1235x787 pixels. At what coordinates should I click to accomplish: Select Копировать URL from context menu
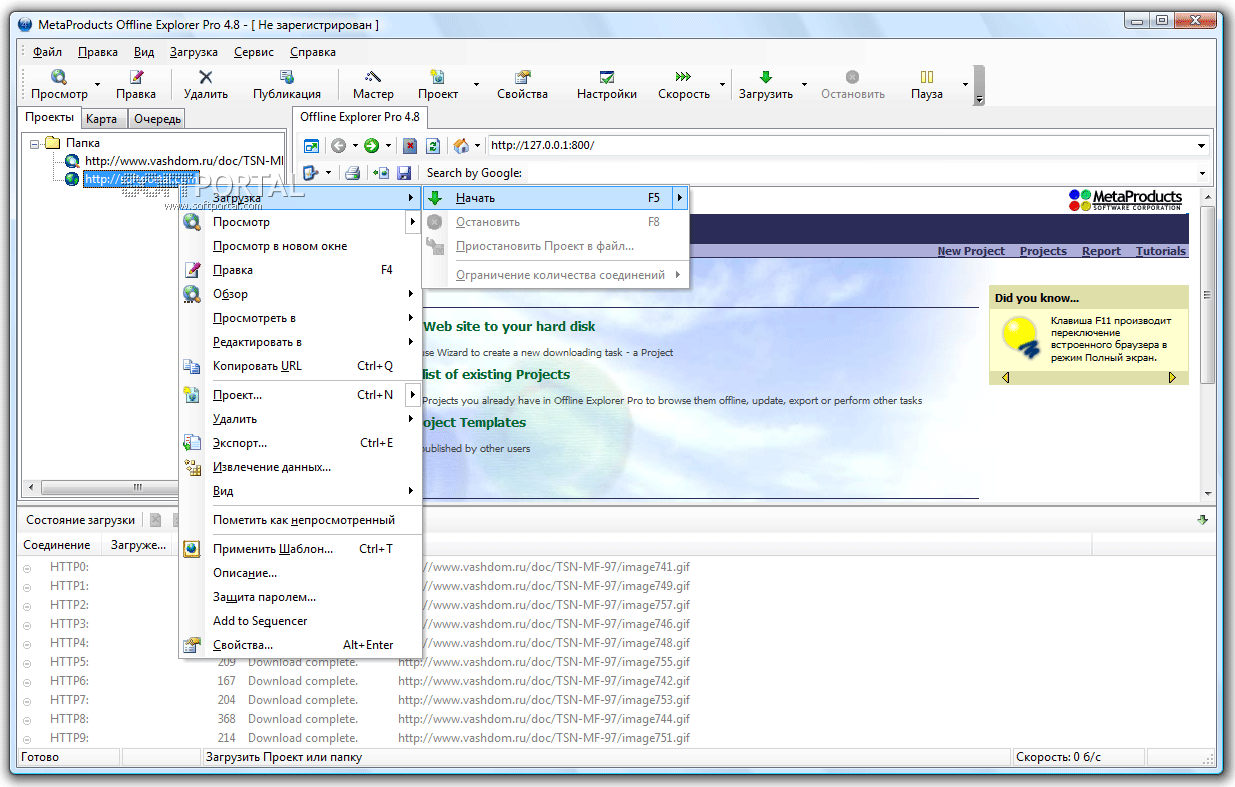[x=257, y=366]
